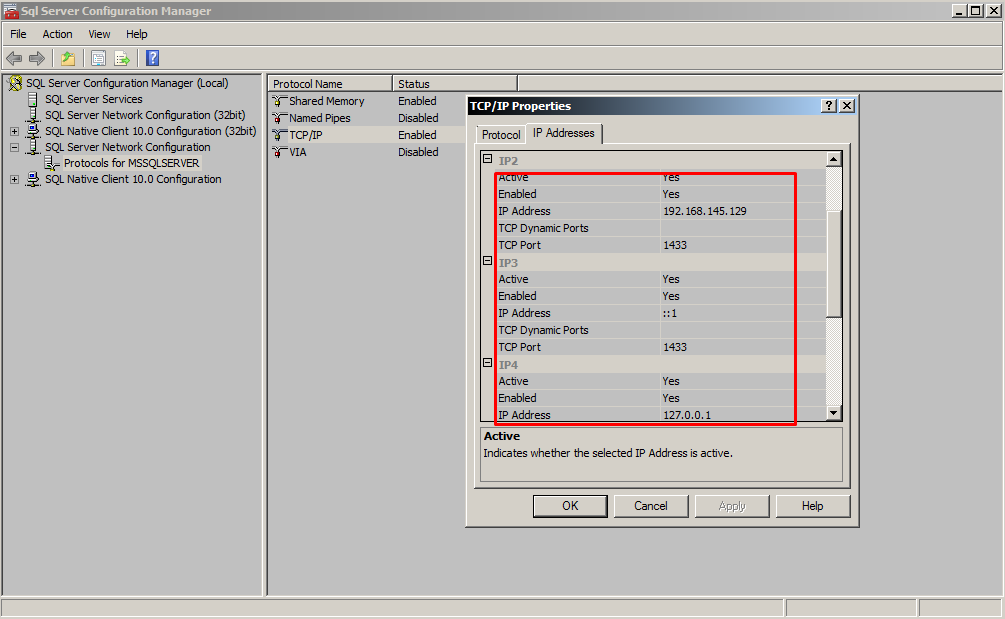Click the Export List toolbar icon
Image resolution: width=1005 pixels, height=619 pixels.
pos(122,58)
